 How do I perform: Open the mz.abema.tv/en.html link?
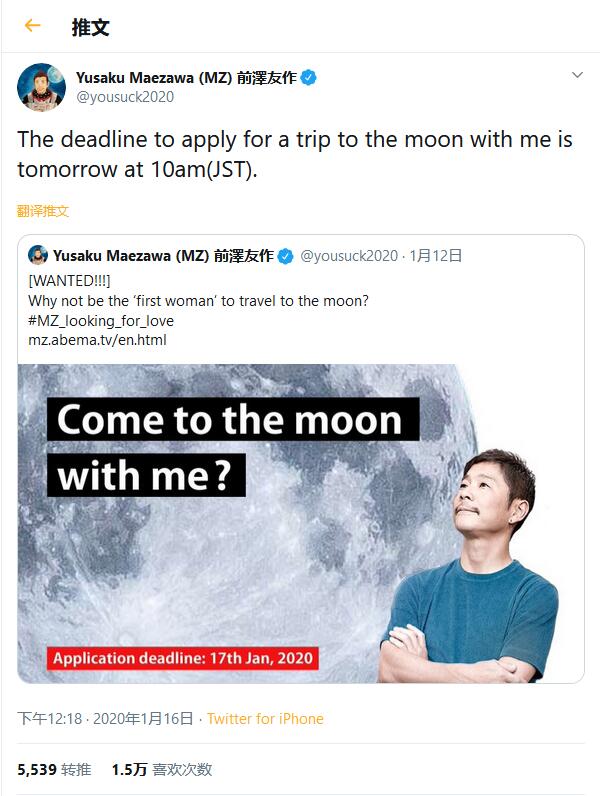point(97,340)
